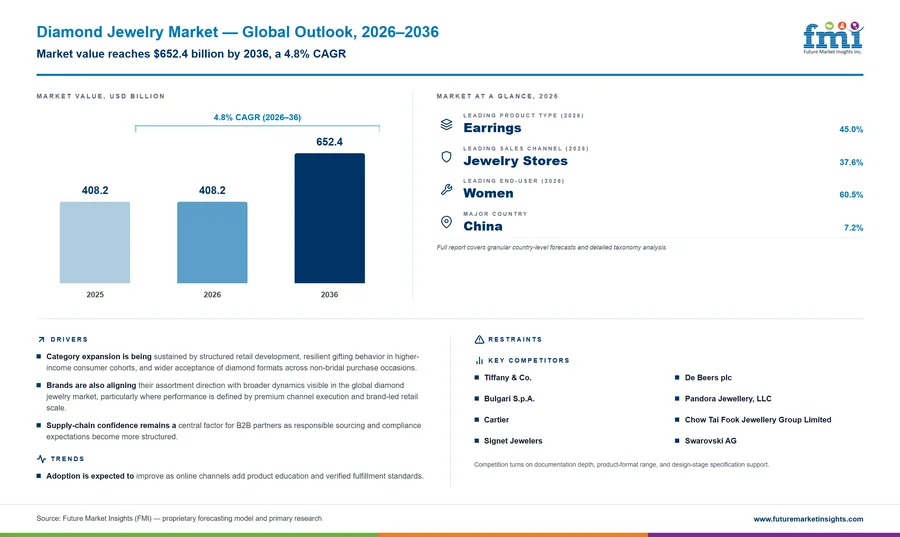Click the pulse icon next to Trends
Image resolution: width=900 pixels, height=537 pixels.
point(41,459)
